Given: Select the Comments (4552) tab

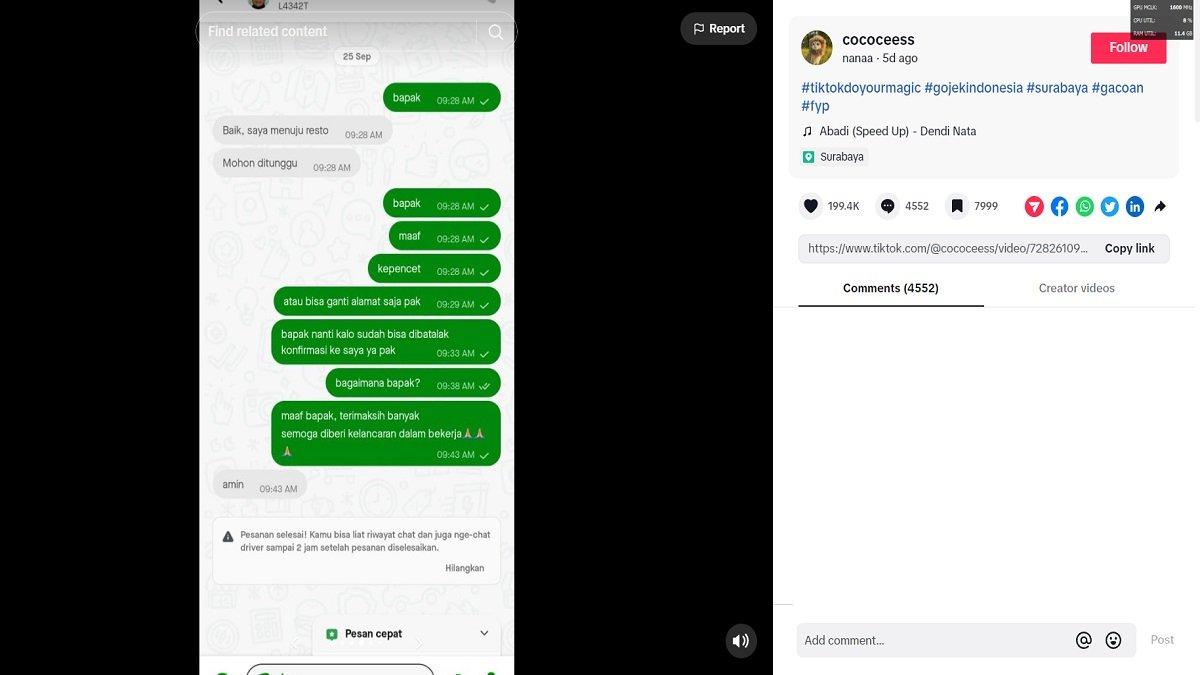Looking at the screenshot, I should (891, 288).
